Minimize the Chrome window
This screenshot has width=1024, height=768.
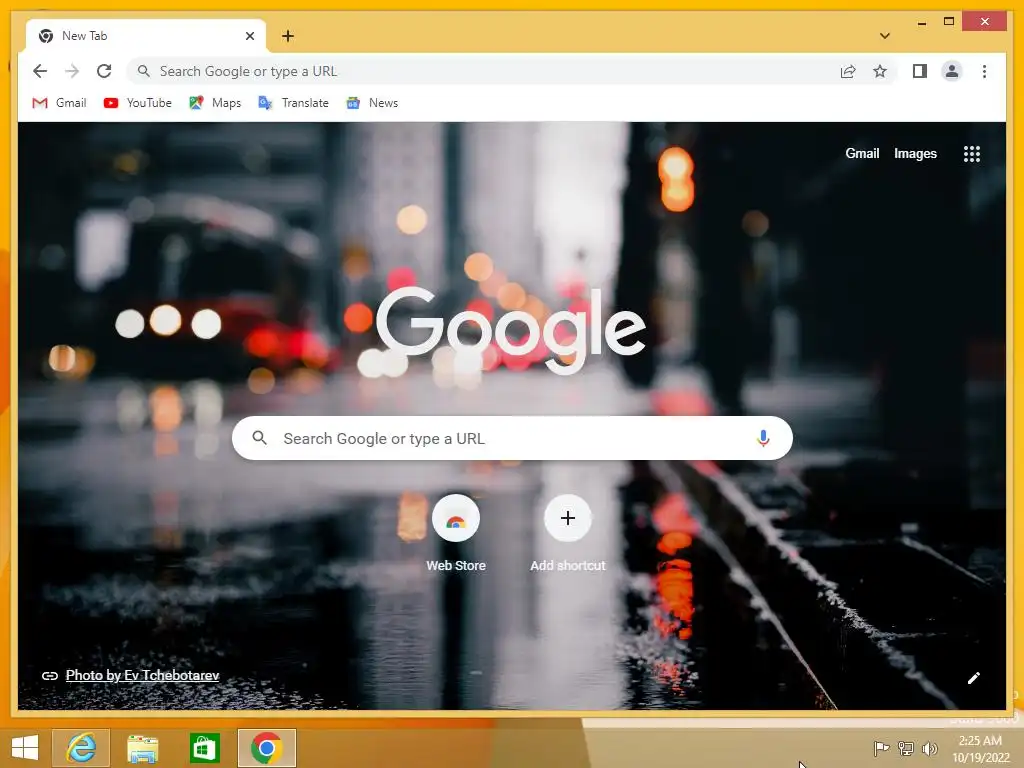[921, 23]
